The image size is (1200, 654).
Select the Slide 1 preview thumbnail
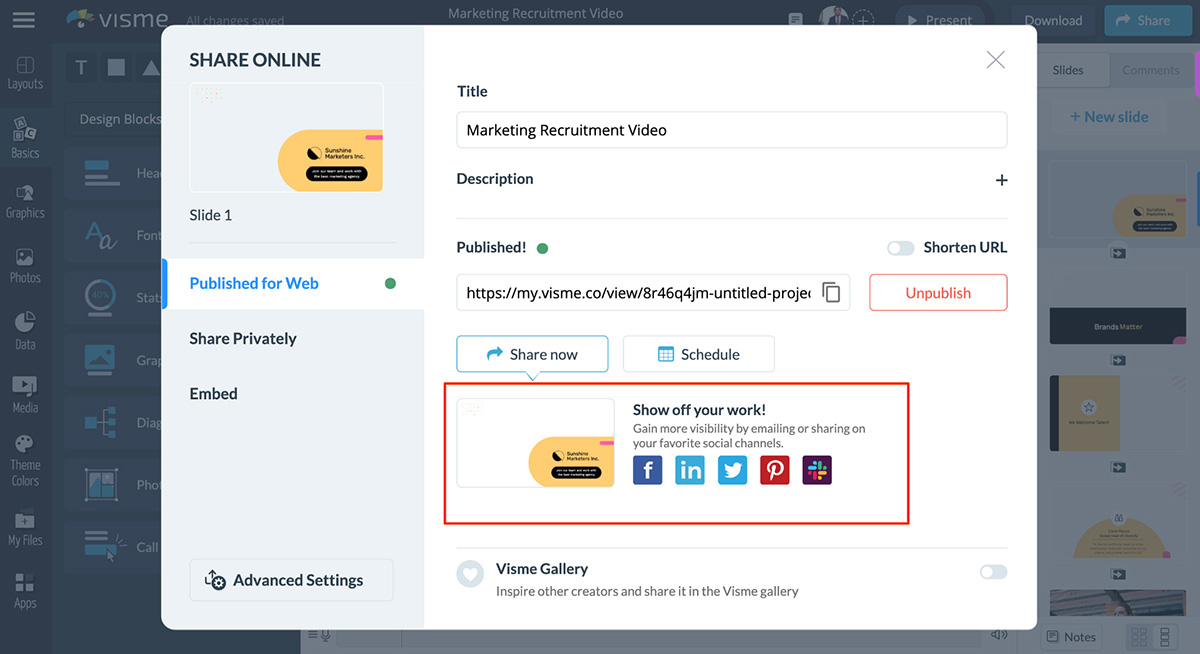[286, 138]
